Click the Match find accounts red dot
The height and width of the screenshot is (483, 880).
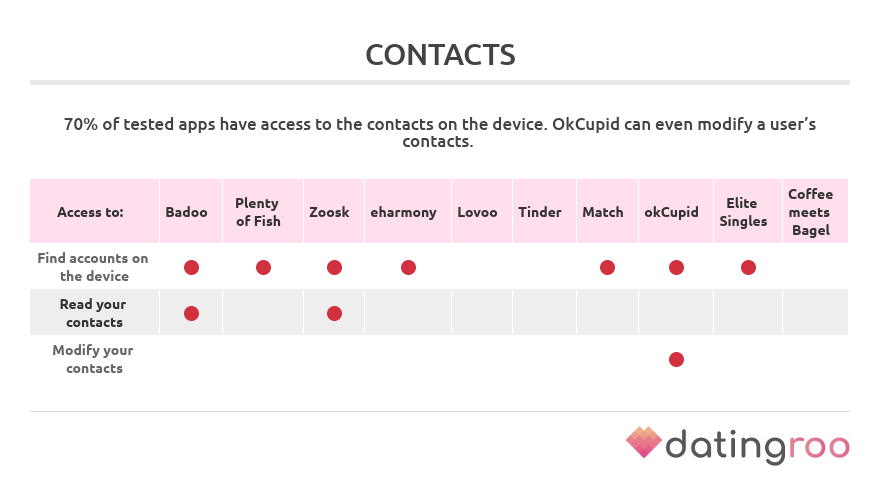click(607, 268)
